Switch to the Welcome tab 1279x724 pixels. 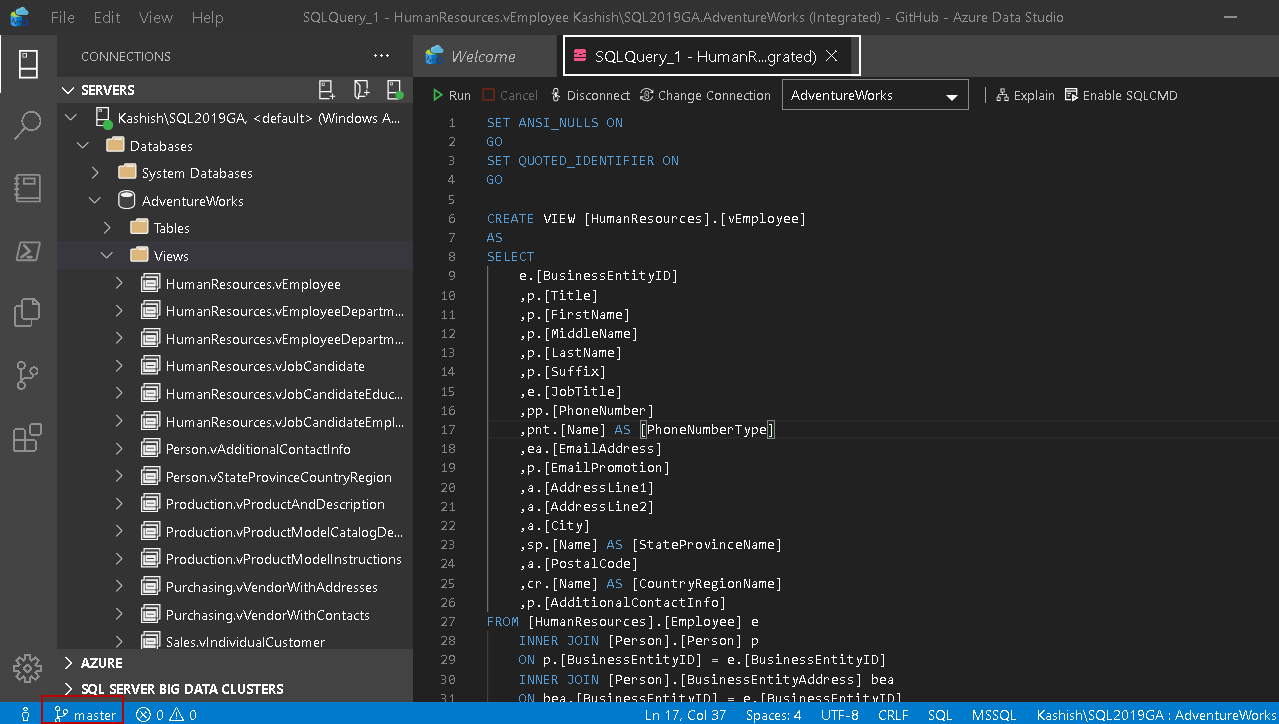pos(483,56)
